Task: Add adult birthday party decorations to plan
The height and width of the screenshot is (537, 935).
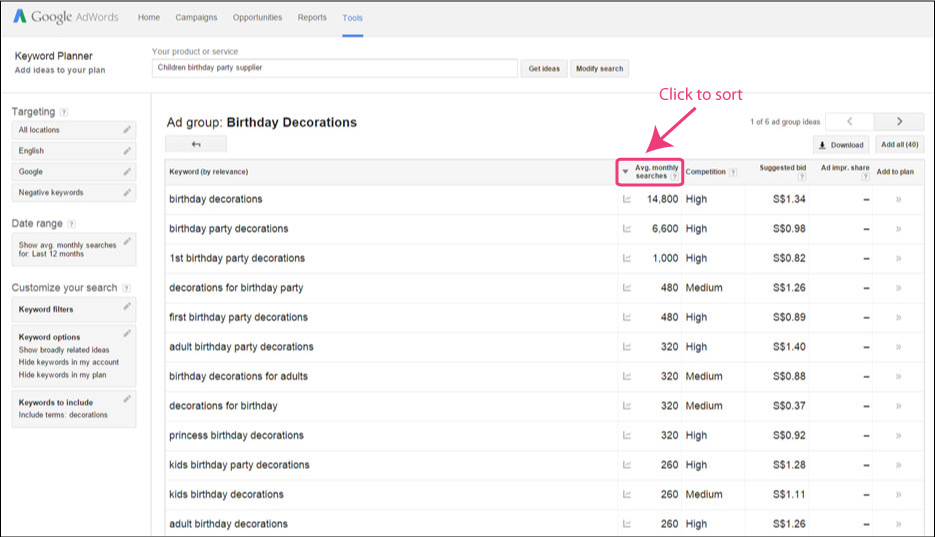Action: coord(898,347)
